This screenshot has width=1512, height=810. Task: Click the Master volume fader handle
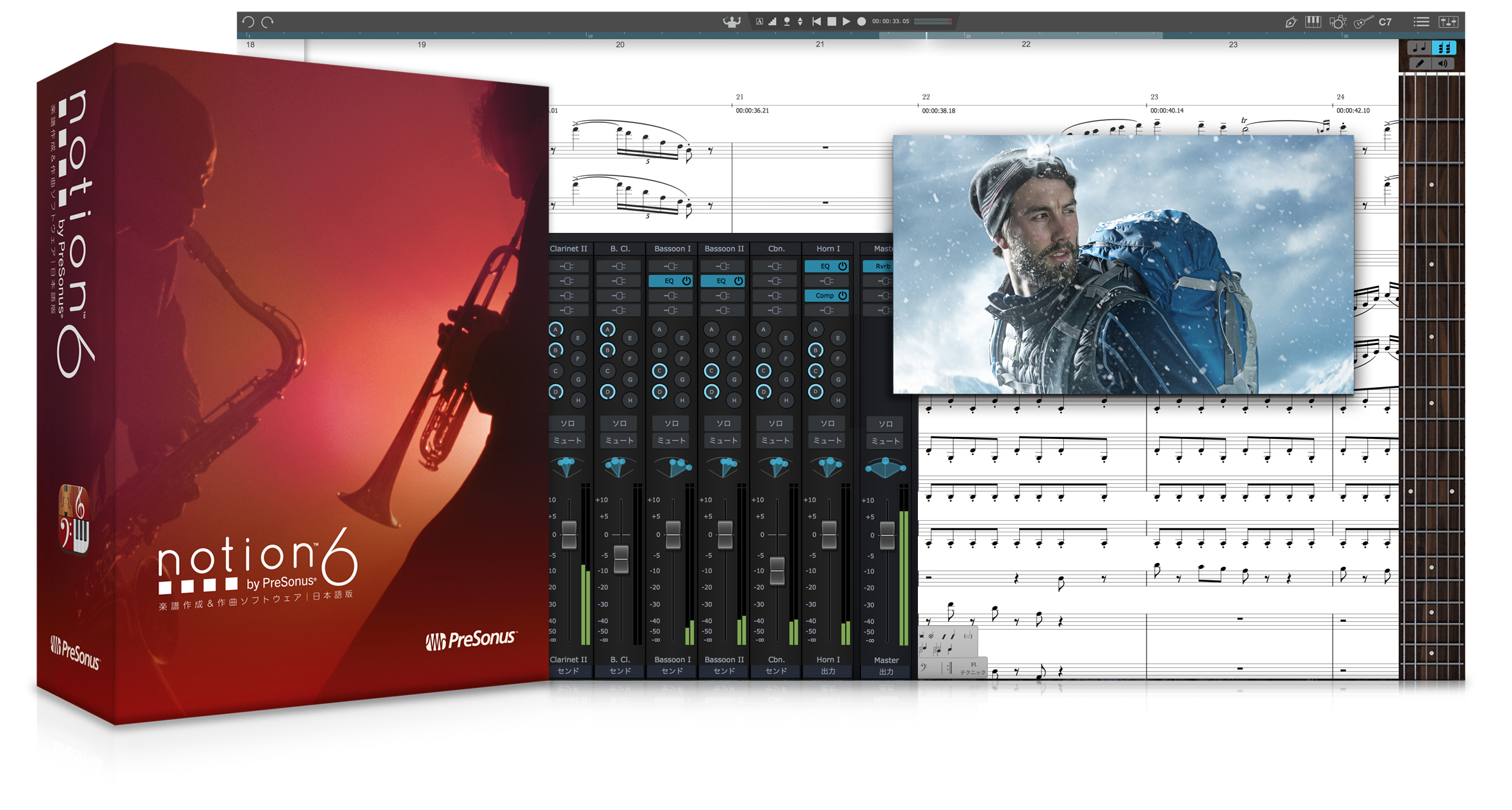[887, 536]
